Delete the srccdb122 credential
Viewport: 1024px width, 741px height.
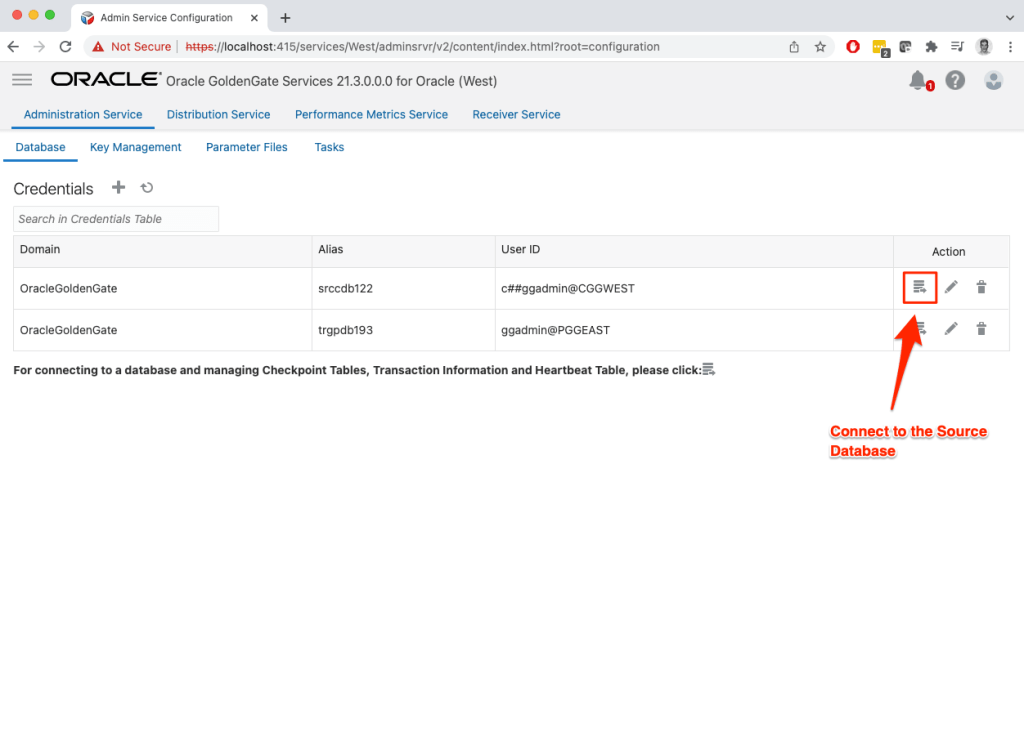981,288
